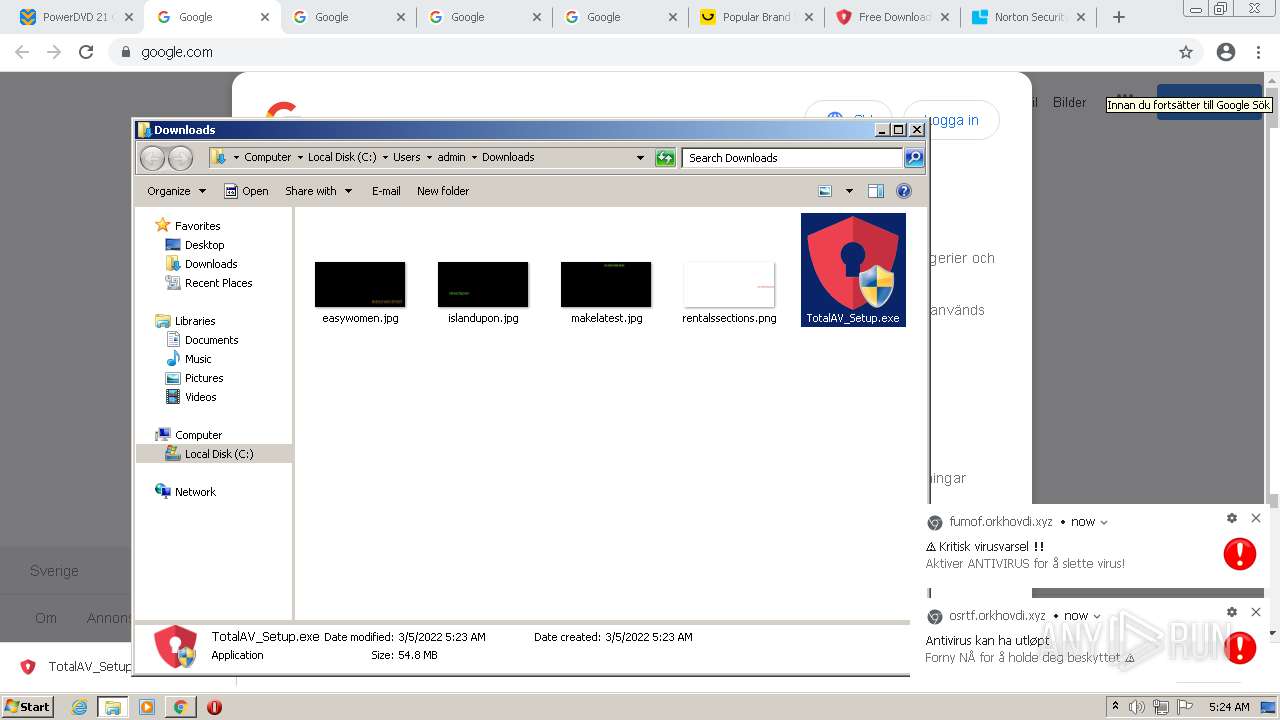Click the E-mail toolbar button
Image resolution: width=1280 pixels, height=720 pixels.
pyautogui.click(x=386, y=191)
